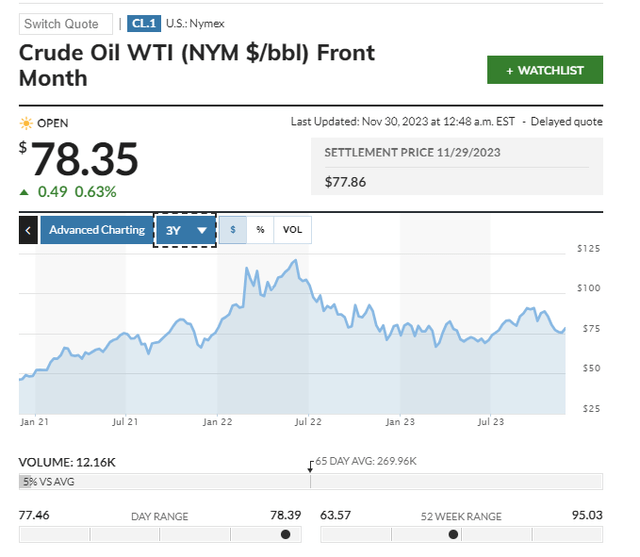Click the CL.1 ticker badge
640x557 pixels.
(x=144, y=24)
